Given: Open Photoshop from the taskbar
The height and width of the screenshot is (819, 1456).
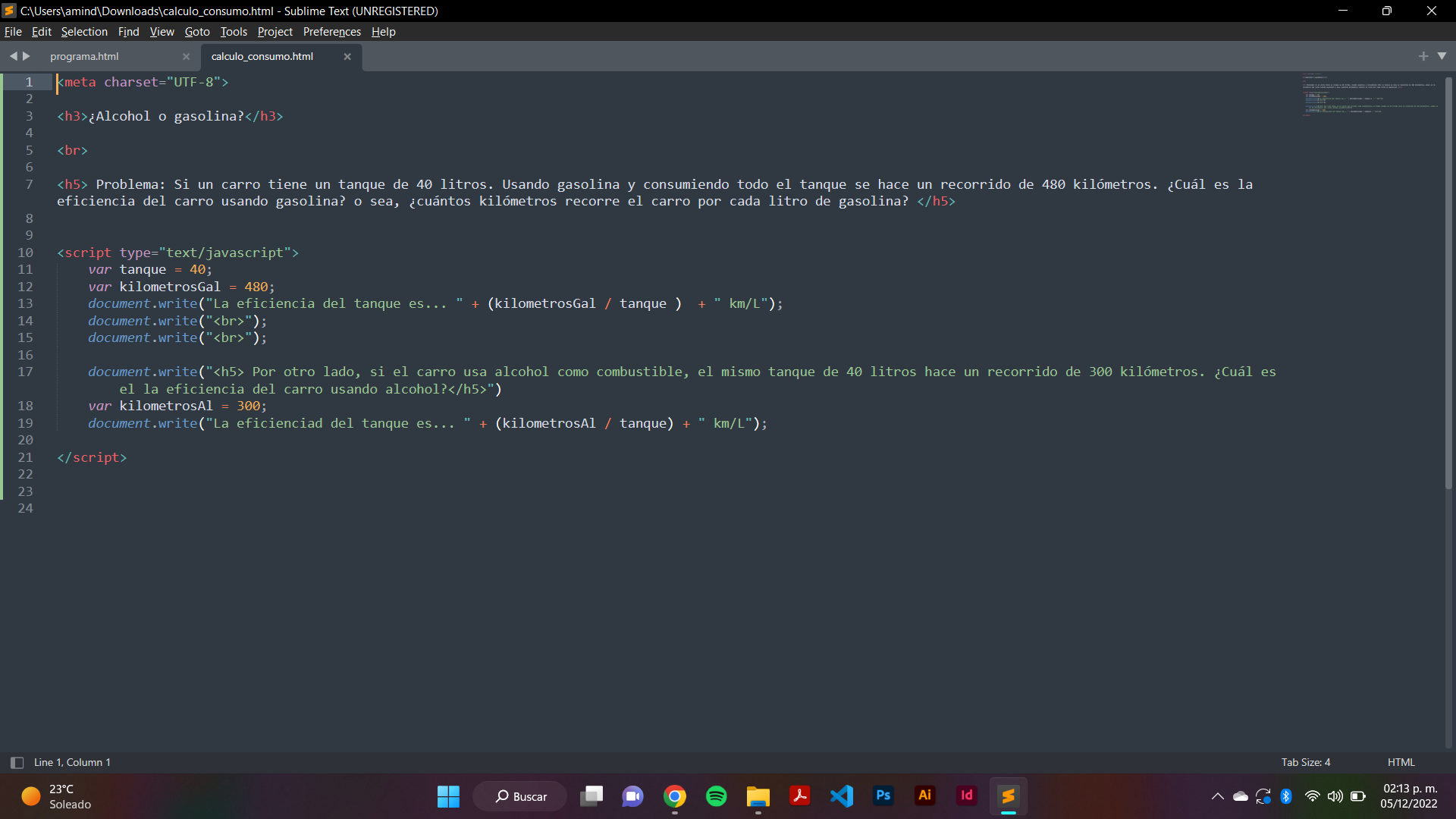Looking at the screenshot, I should [883, 795].
